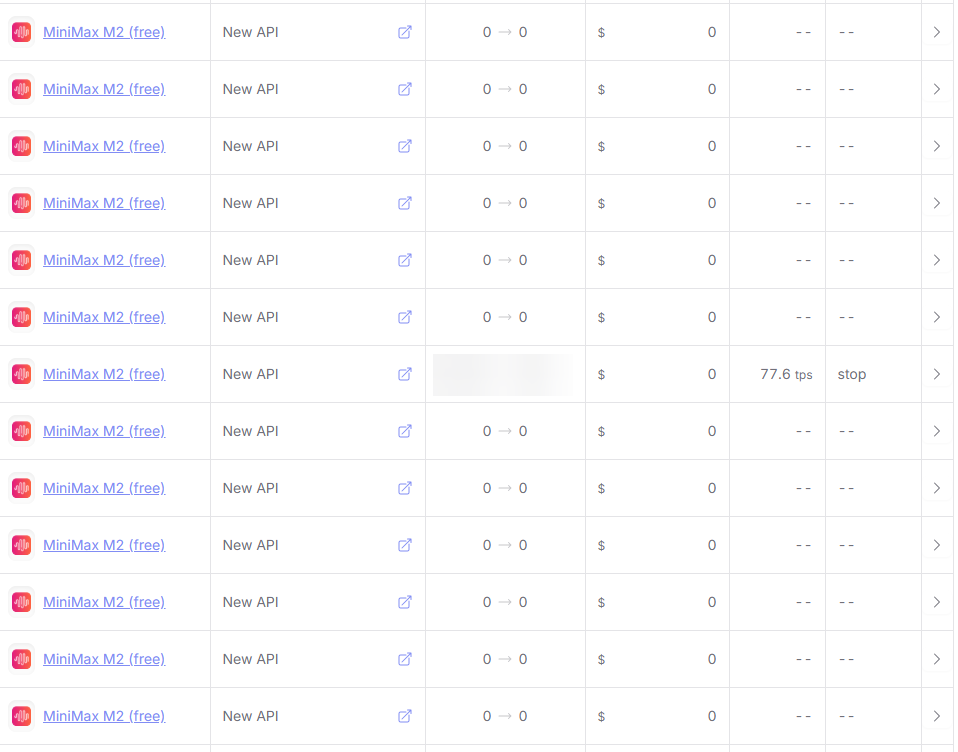Screen dimensions: 958x752
Task: Open external link icon directly above the stop row
Action: (404, 317)
